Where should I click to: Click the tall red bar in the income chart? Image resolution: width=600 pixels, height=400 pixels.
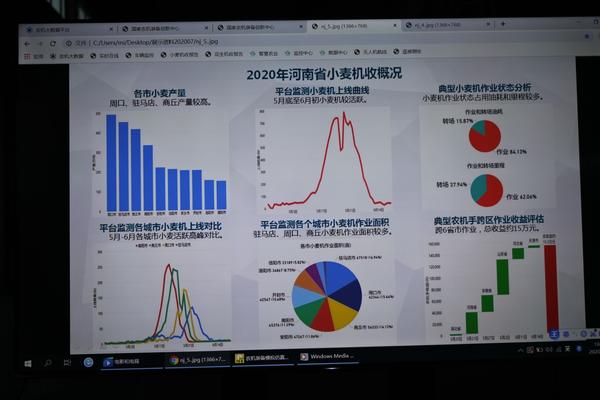[551, 285]
